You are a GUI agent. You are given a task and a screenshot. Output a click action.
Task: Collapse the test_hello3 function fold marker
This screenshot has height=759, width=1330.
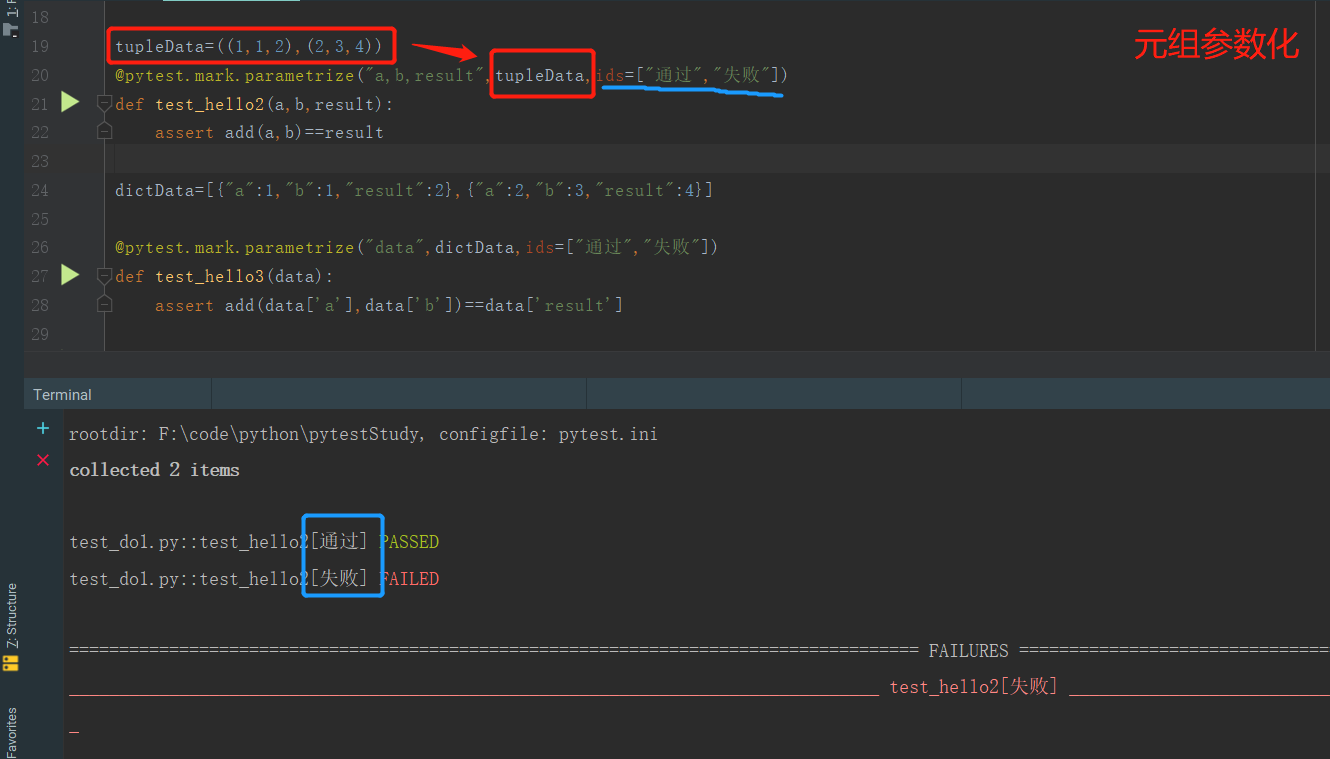(104, 275)
